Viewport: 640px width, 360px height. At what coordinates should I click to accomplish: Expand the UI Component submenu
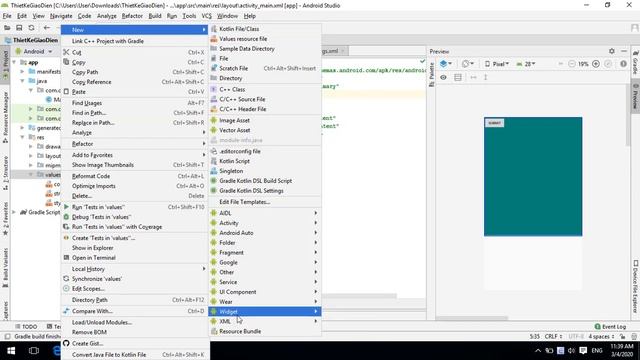pos(264,292)
